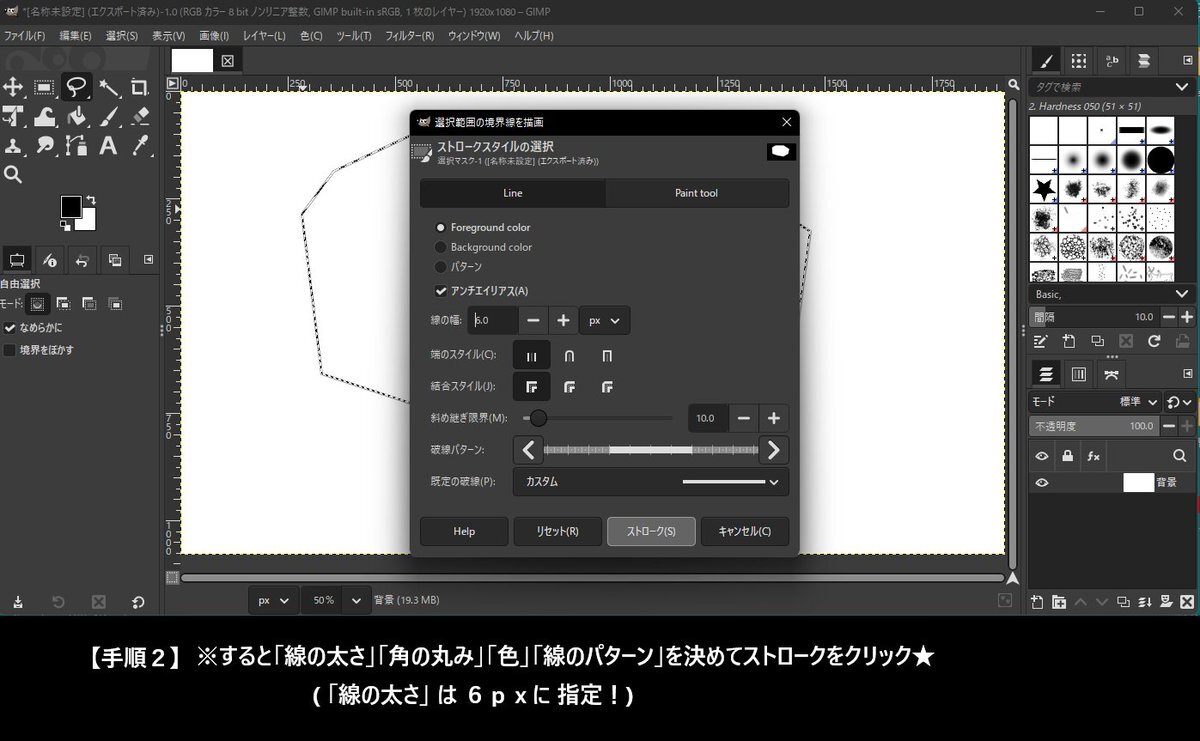Open the レイヤー(L) menu
The image size is (1200, 741).
[x=264, y=36]
